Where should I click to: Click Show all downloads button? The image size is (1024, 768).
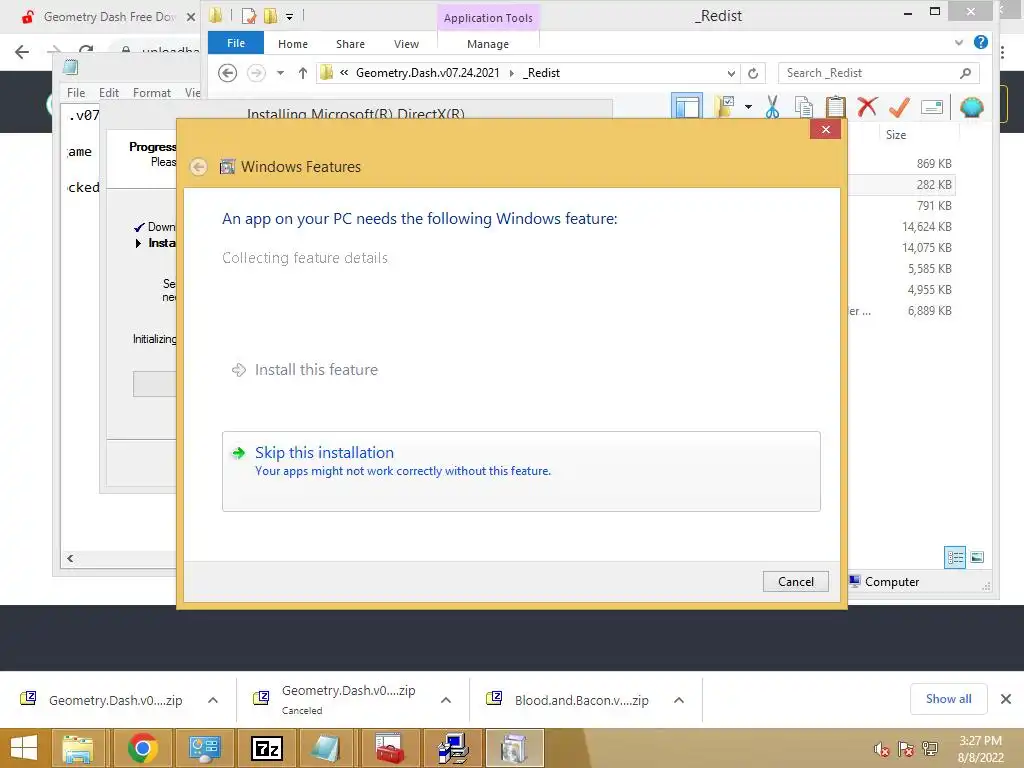click(948, 699)
